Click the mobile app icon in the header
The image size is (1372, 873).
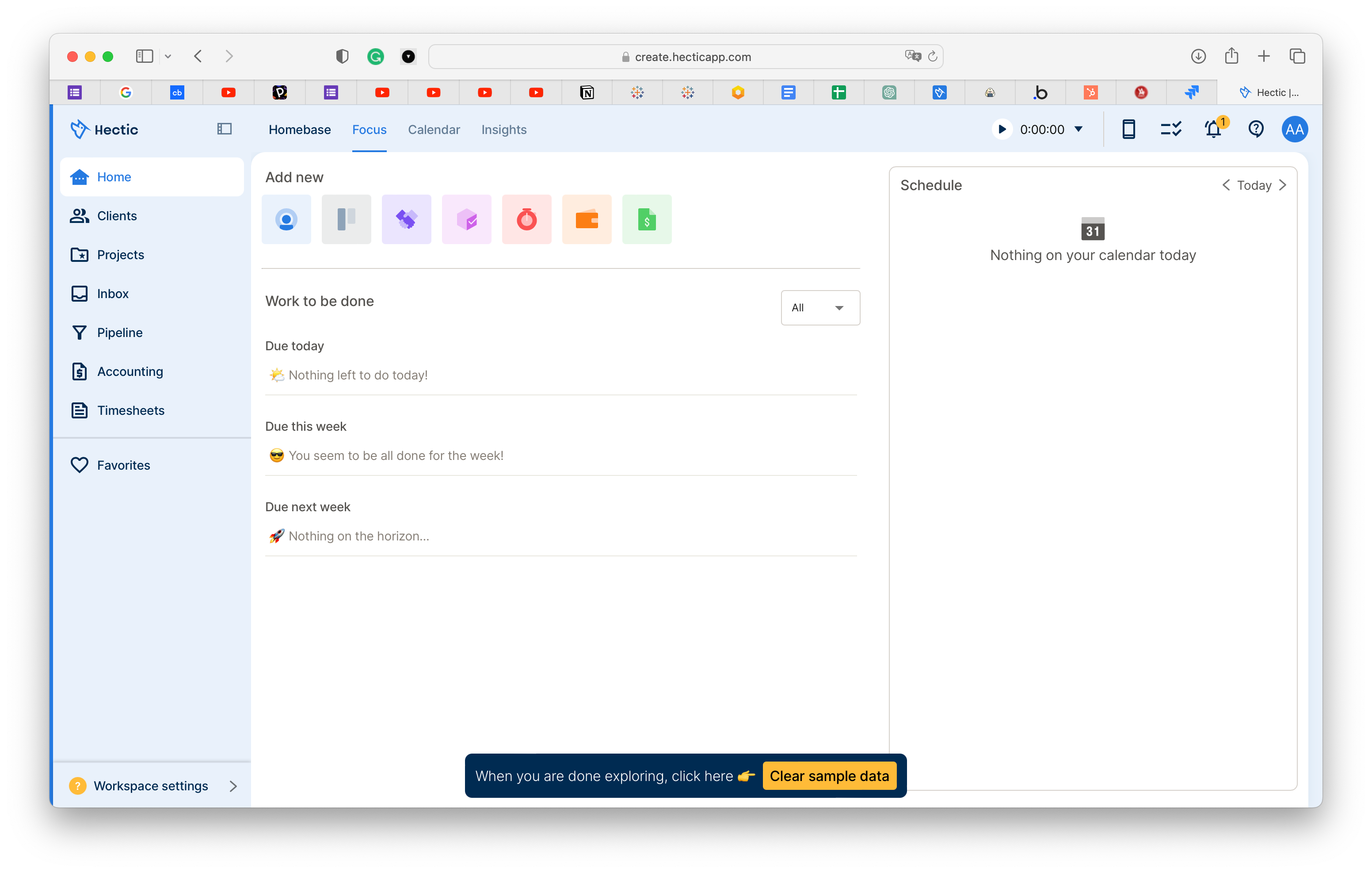(1129, 129)
